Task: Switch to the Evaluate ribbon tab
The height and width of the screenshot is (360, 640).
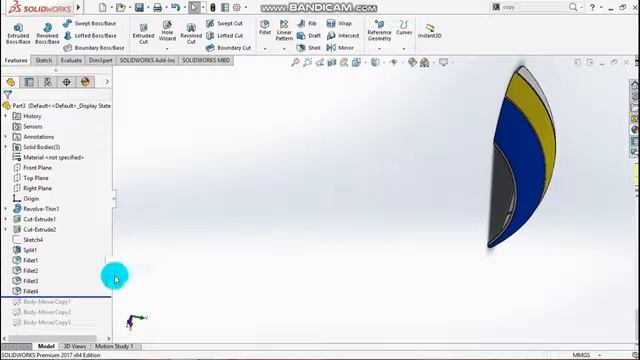Action: 71,60
